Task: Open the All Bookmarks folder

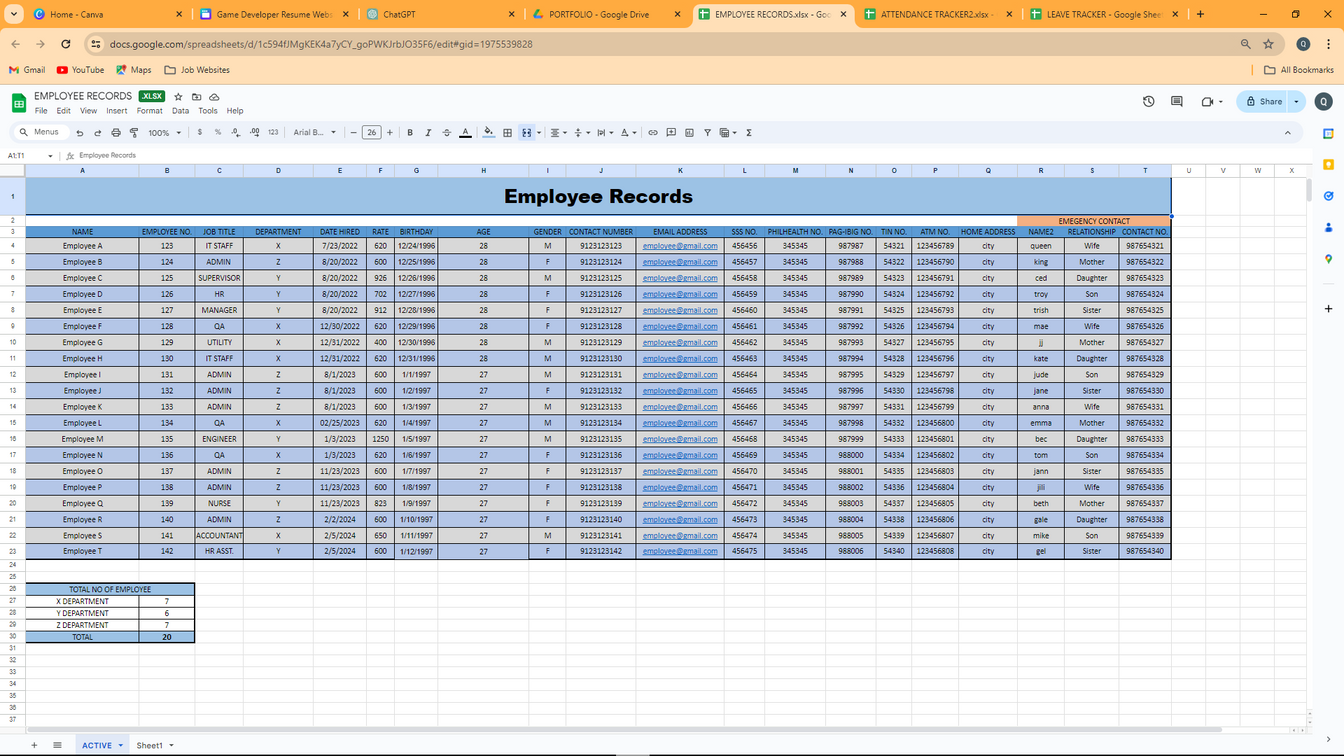Action: [1298, 70]
